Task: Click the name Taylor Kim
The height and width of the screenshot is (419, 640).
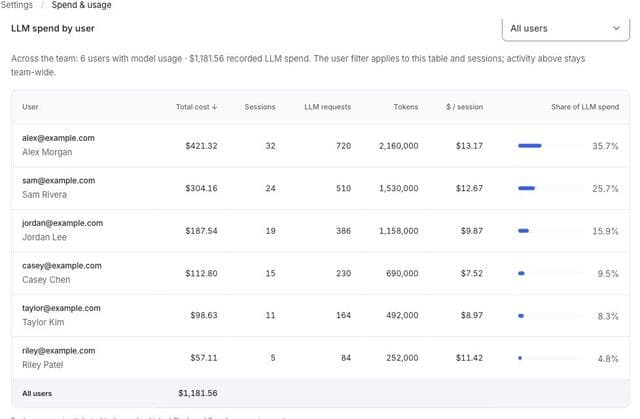Action: 43,322
